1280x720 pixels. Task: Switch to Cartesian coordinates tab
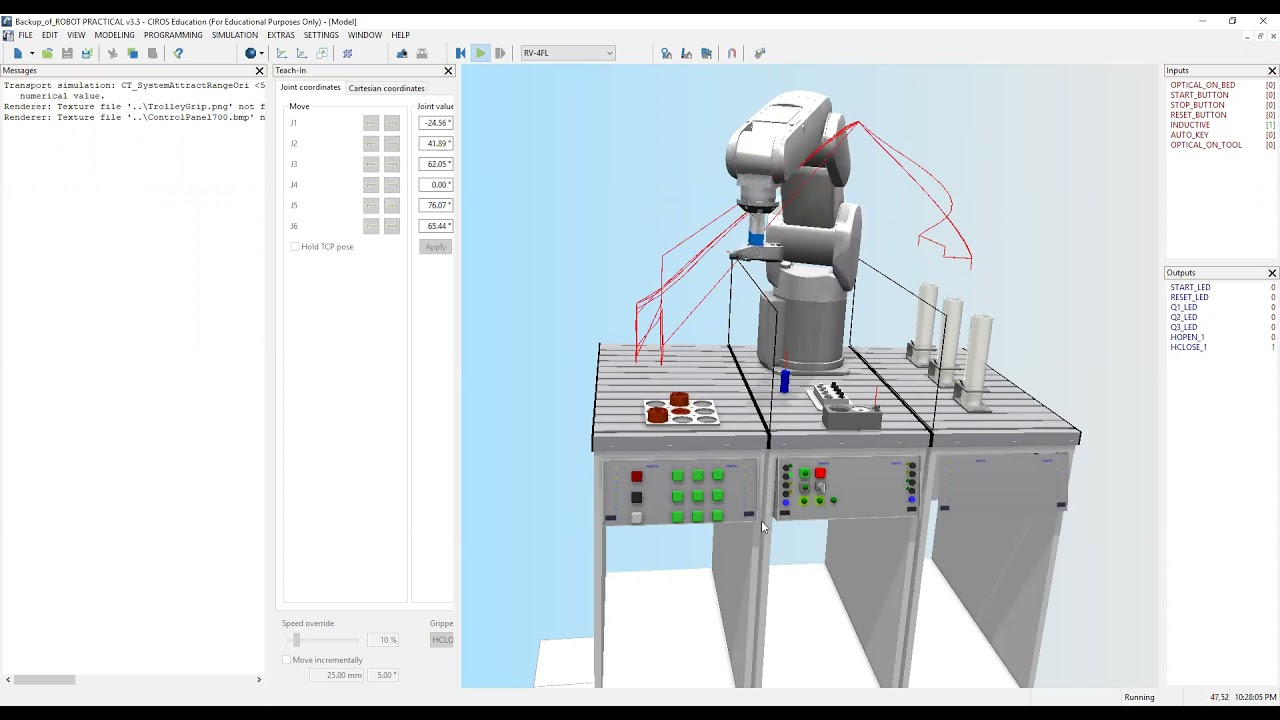pyautogui.click(x=386, y=88)
